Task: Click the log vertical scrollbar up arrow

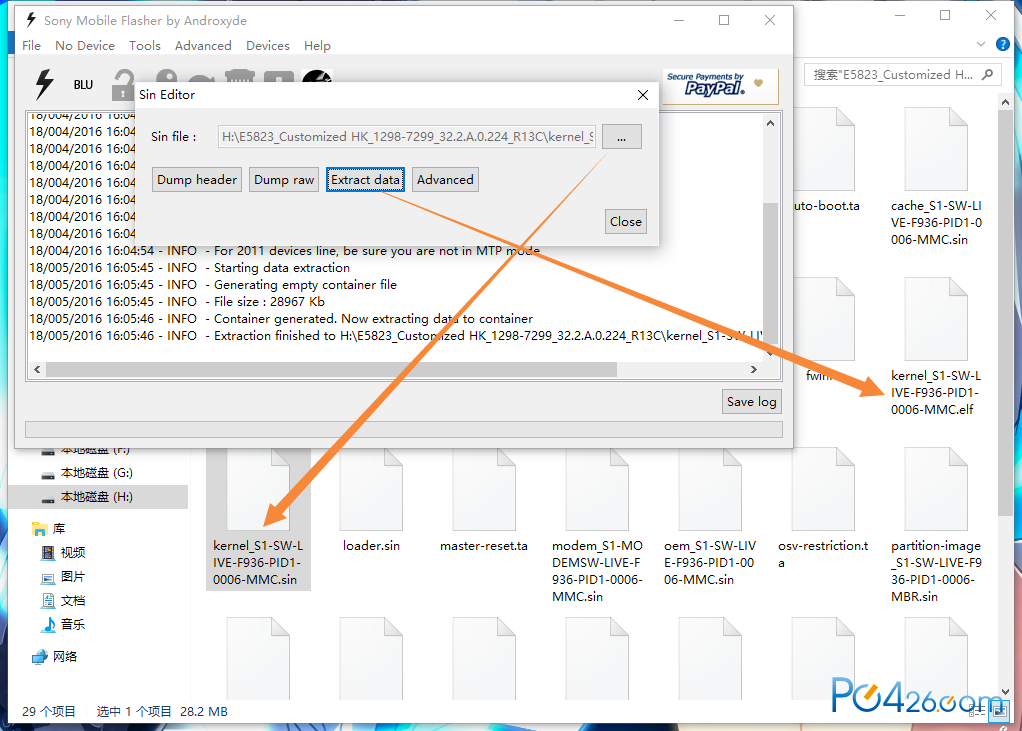Action: pyautogui.click(x=770, y=123)
